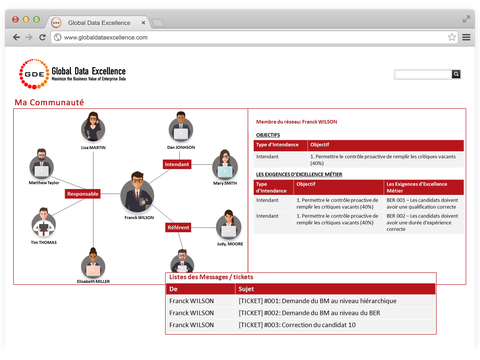Click the search magnifier button
The height and width of the screenshot is (360, 480).
[456, 74]
